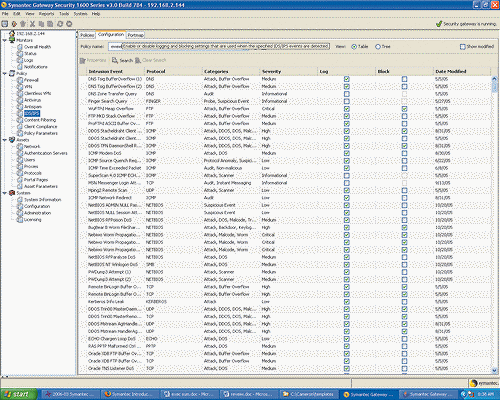Click the gateway 192.168.2.144 node icon

12,33
